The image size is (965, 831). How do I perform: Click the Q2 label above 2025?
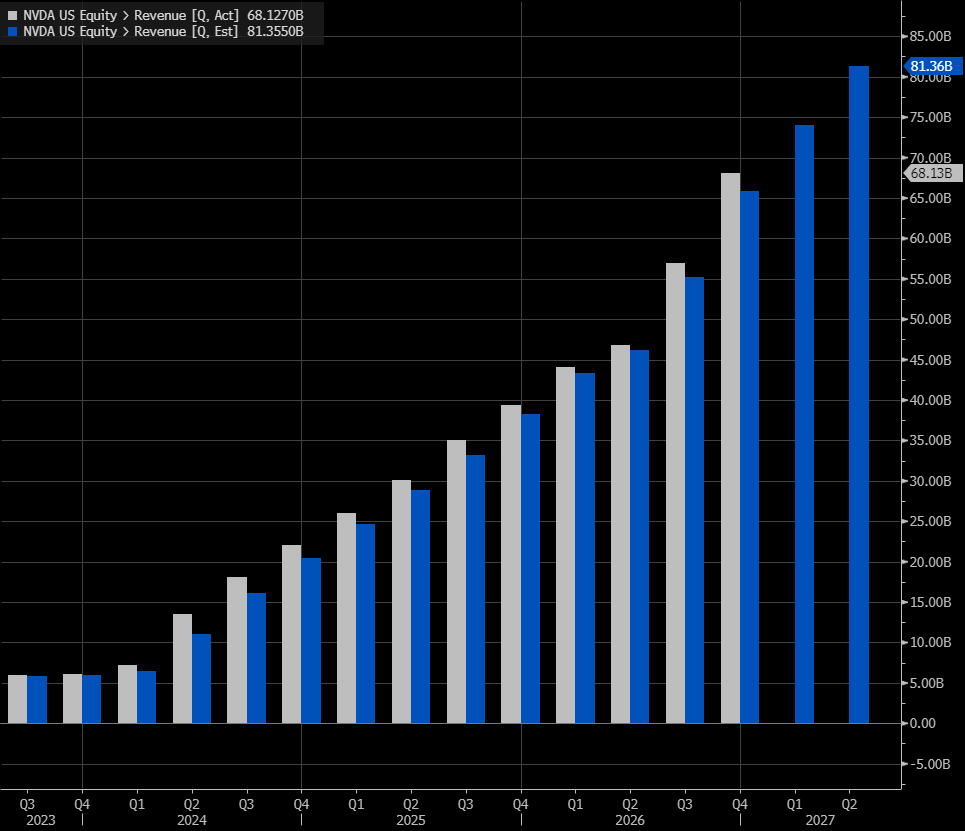[410, 804]
